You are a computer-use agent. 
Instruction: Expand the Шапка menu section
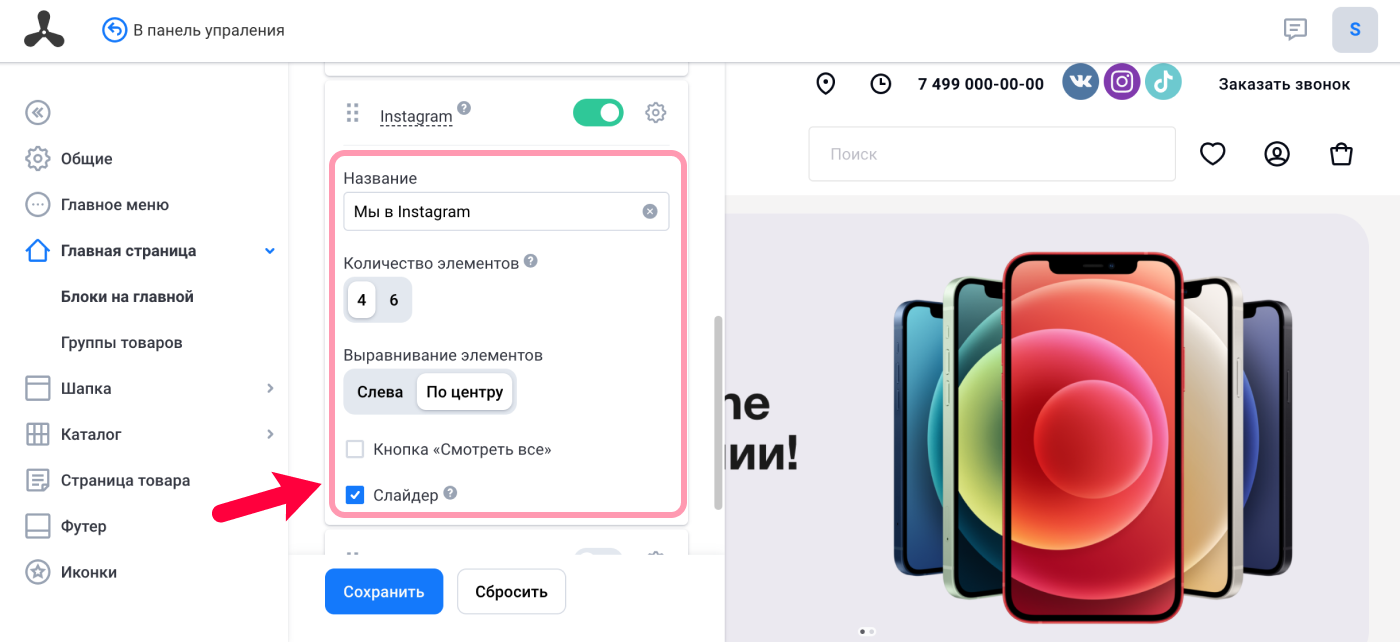click(x=270, y=388)
